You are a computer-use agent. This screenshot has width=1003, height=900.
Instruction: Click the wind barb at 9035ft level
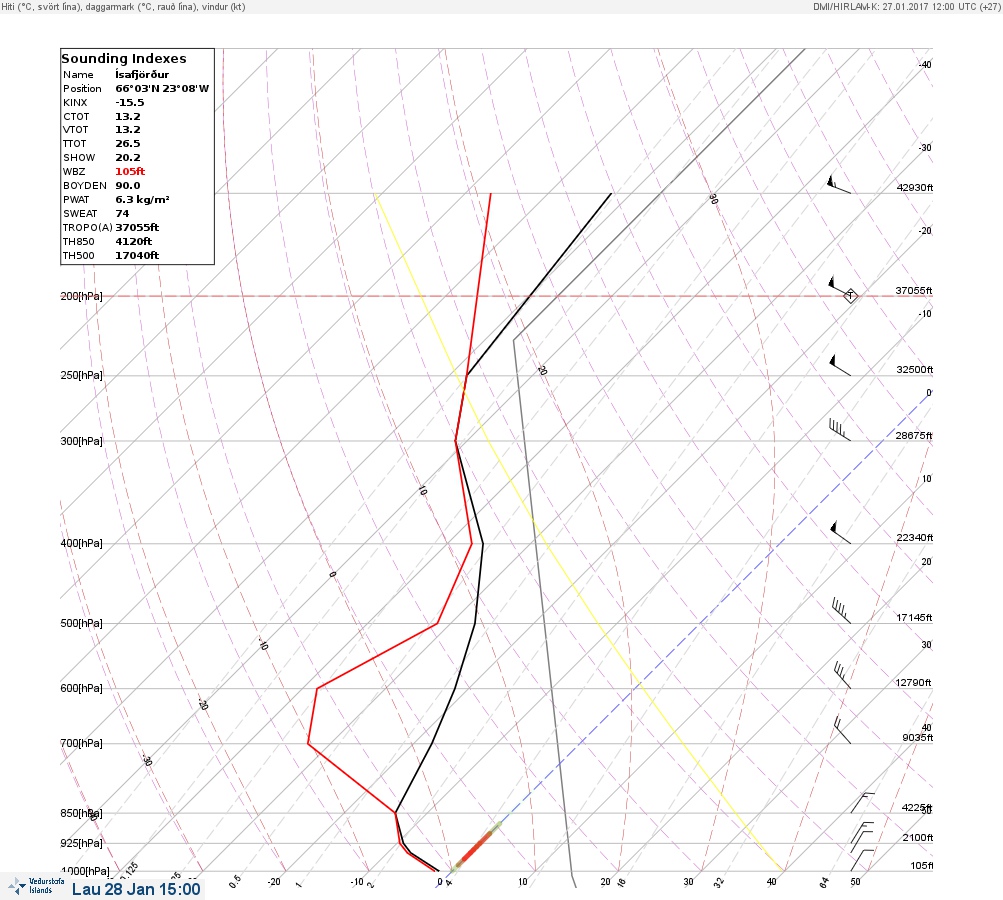click(842, 730)
